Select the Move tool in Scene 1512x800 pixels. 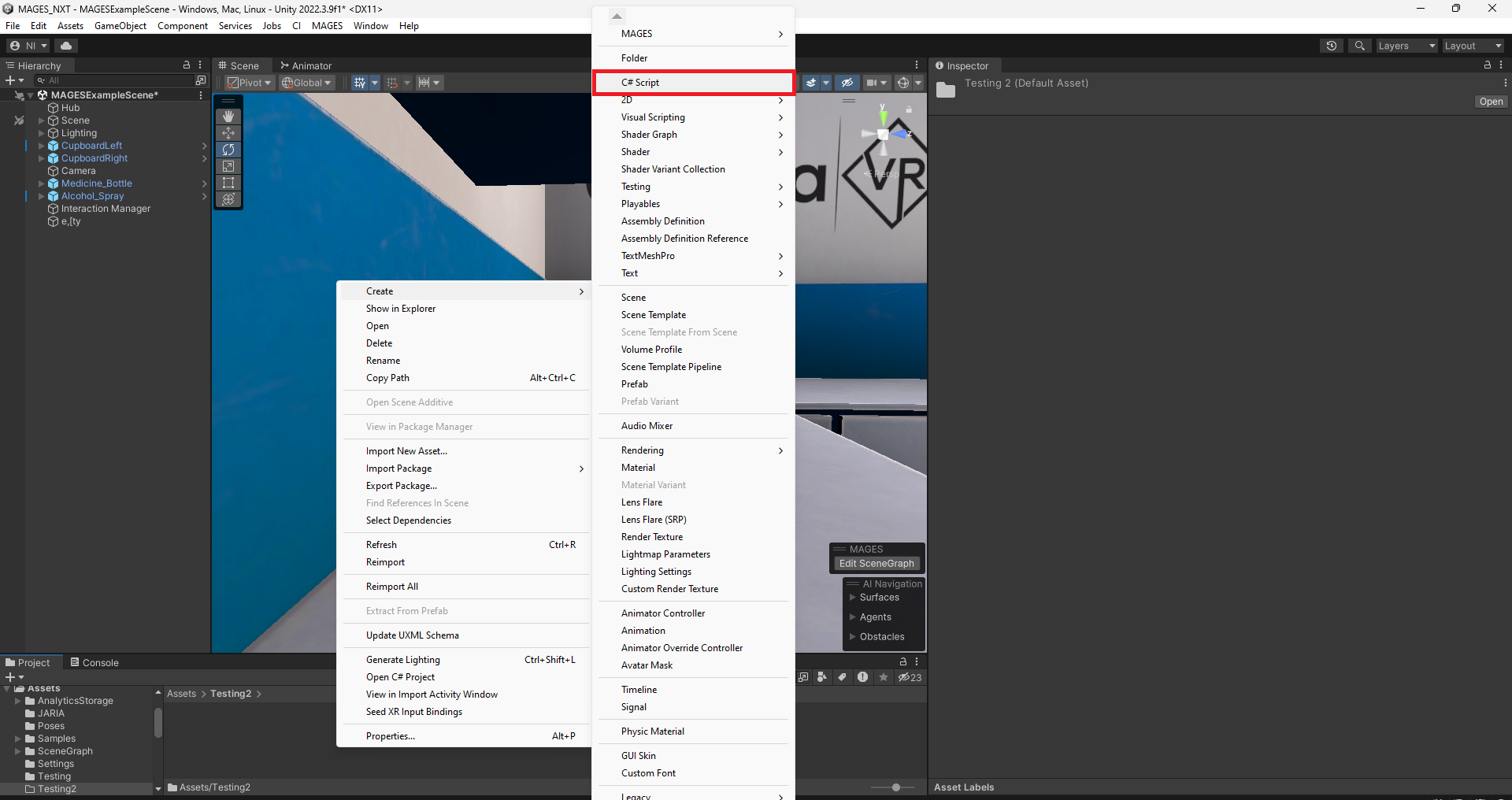pos(228,133)
